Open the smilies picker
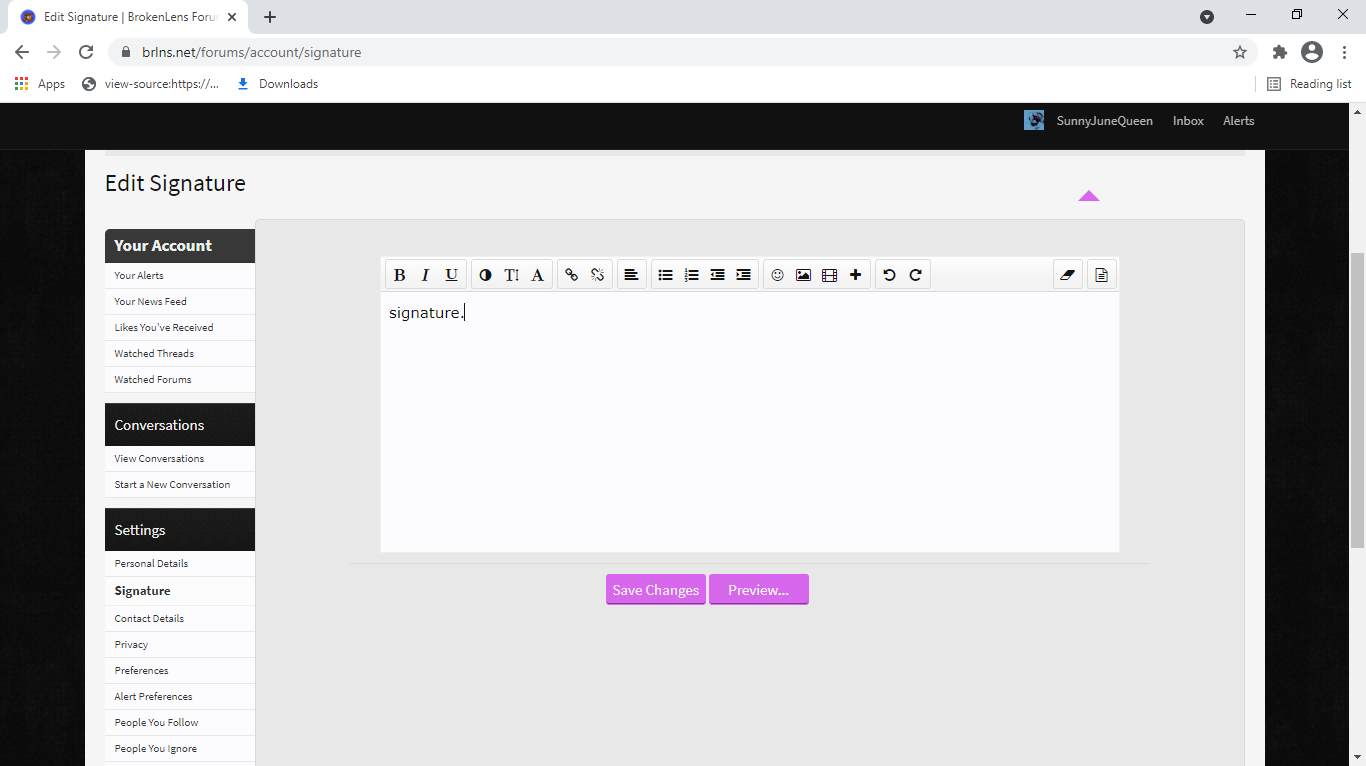 (777, 275)
